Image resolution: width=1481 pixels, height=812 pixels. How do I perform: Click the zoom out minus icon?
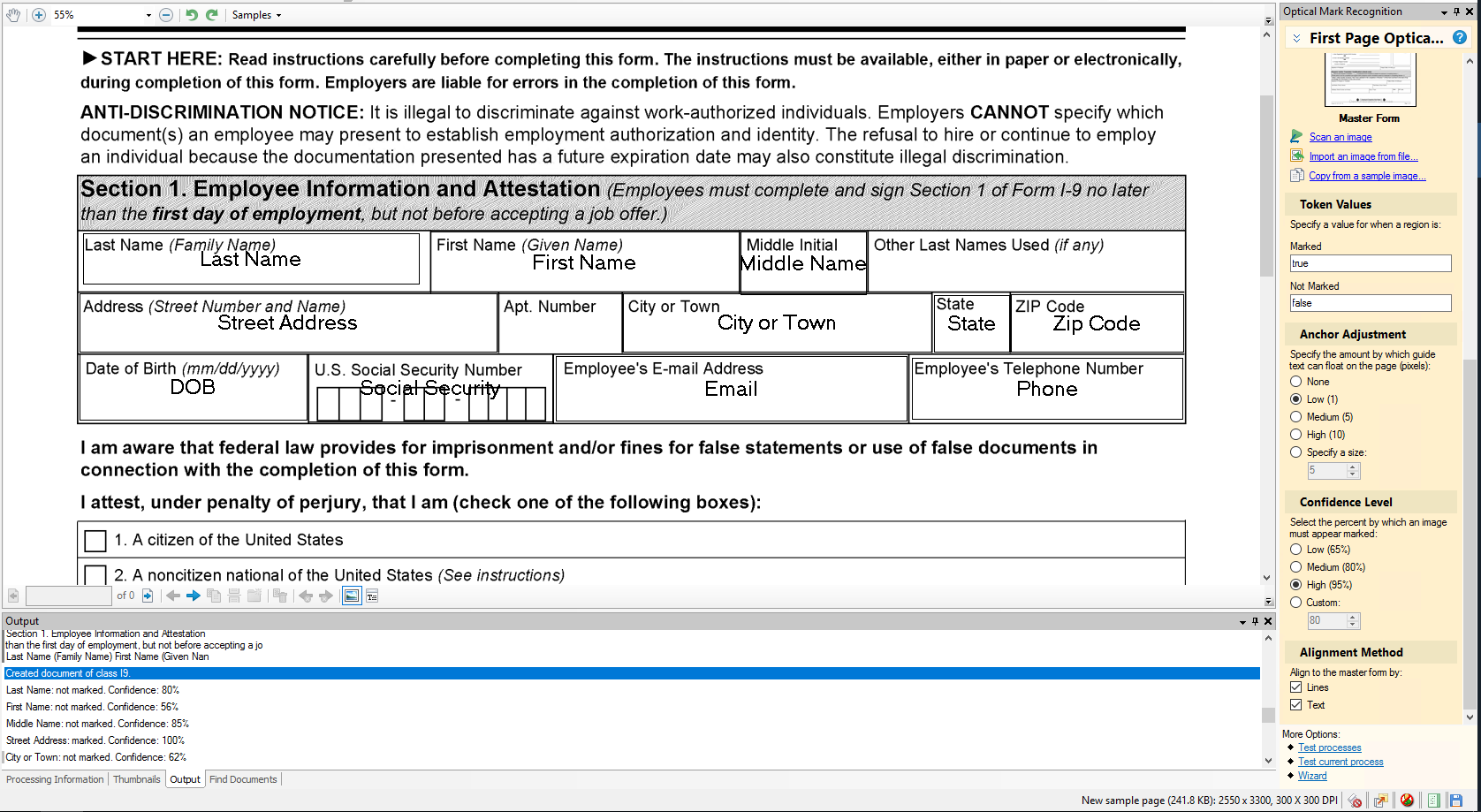tap(166, 15)
